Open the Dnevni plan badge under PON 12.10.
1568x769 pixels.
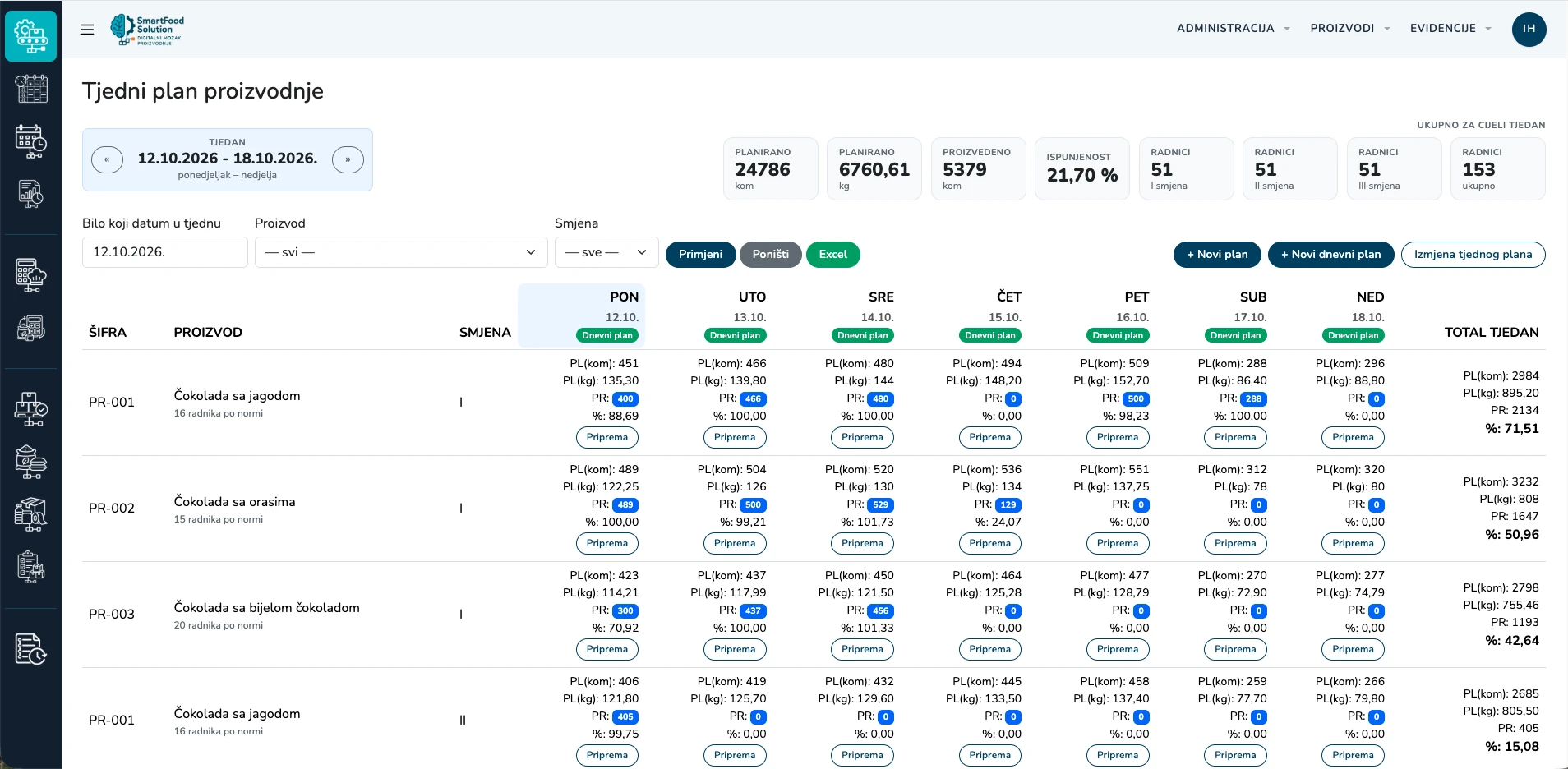607,335
